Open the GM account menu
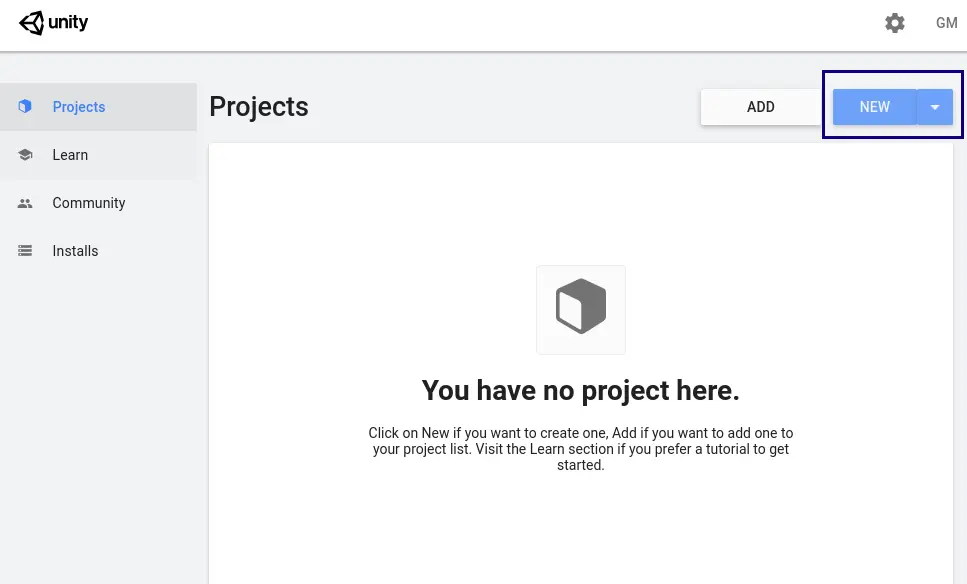This screenshot has height=584, width=967. [946, 23]
